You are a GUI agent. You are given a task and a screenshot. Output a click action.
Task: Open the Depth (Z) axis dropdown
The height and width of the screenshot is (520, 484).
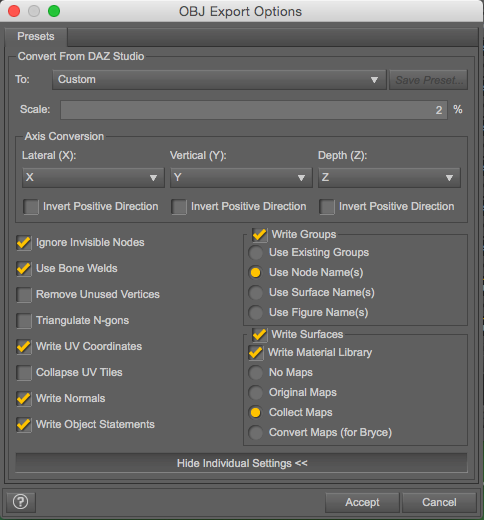389,177
